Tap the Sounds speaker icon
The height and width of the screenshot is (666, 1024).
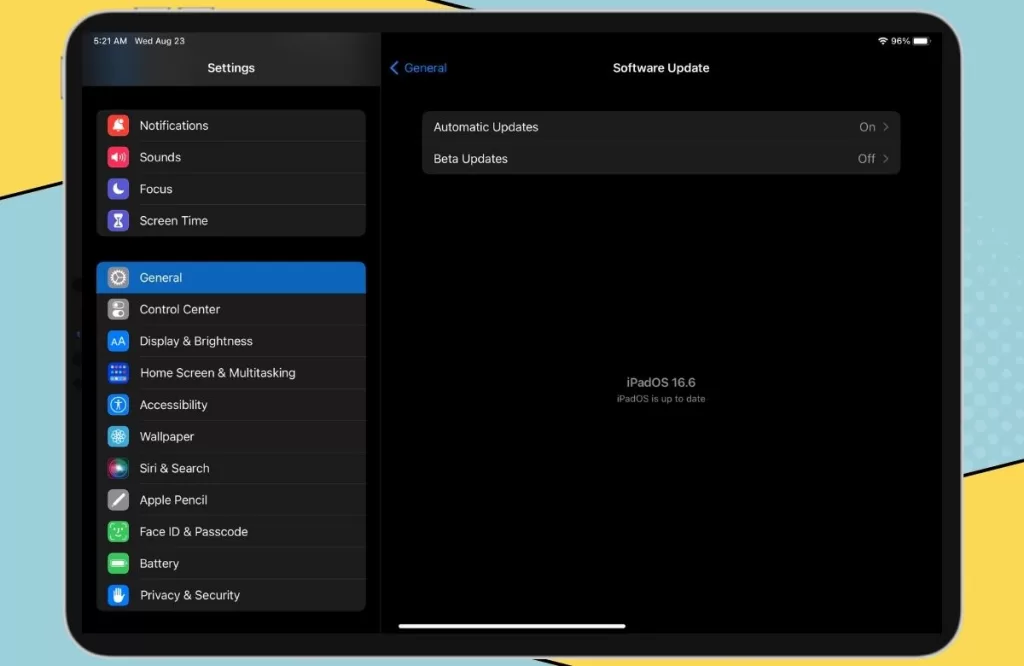coord(118,157)
